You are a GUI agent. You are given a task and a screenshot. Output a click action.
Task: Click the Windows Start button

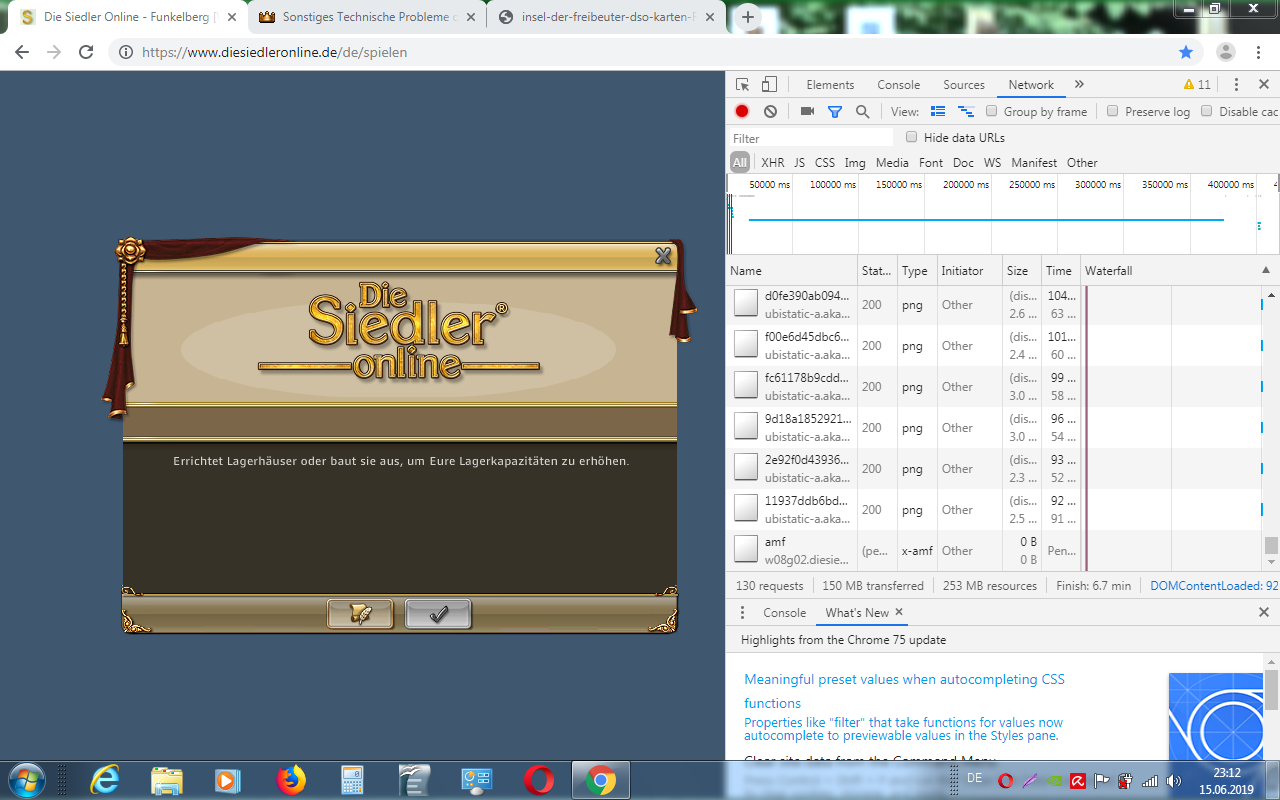pyautogui.click(x=26, y=779)
